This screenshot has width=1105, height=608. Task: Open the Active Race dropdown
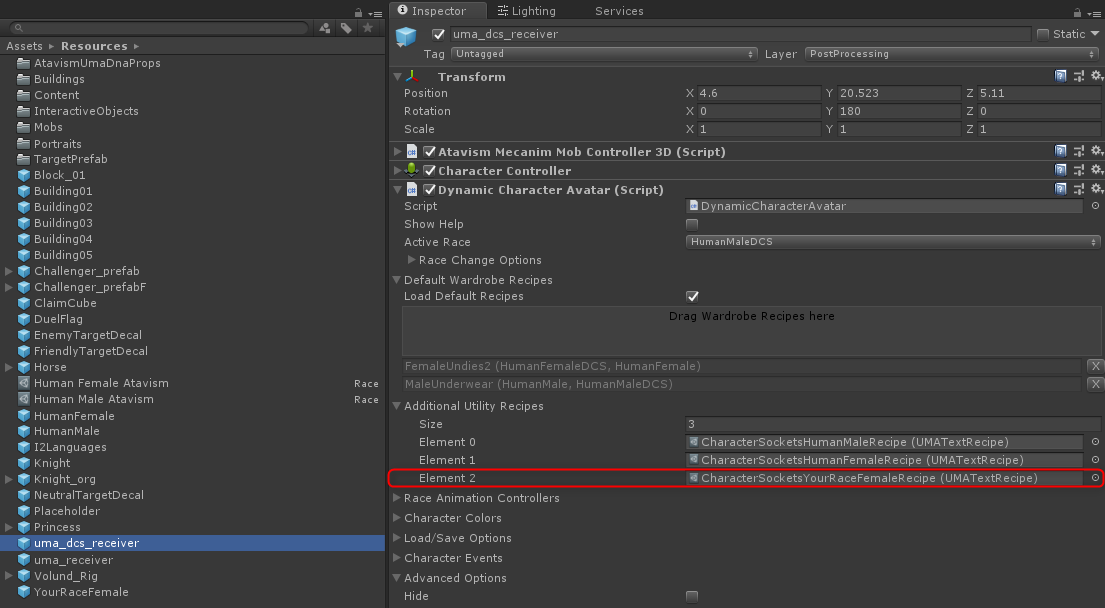click(892, 242)
